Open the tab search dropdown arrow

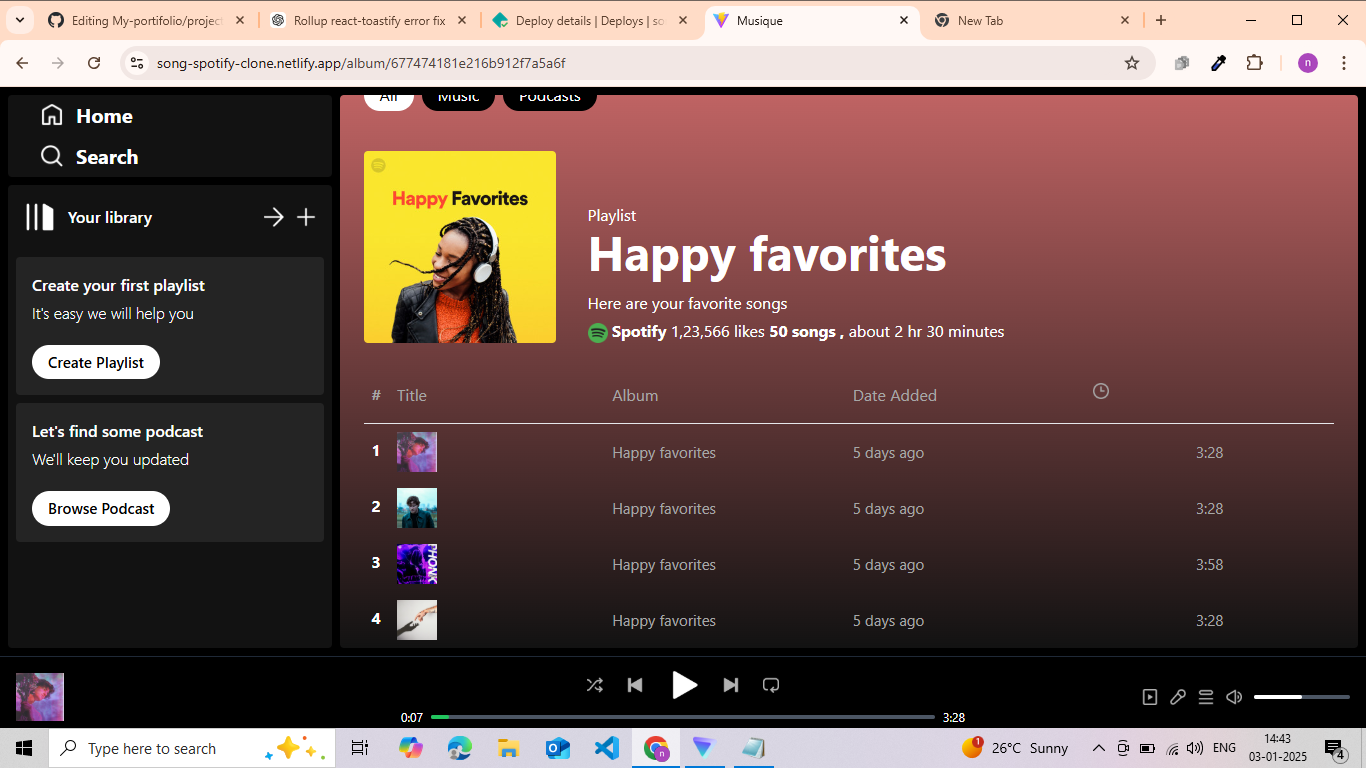[20, 20]
